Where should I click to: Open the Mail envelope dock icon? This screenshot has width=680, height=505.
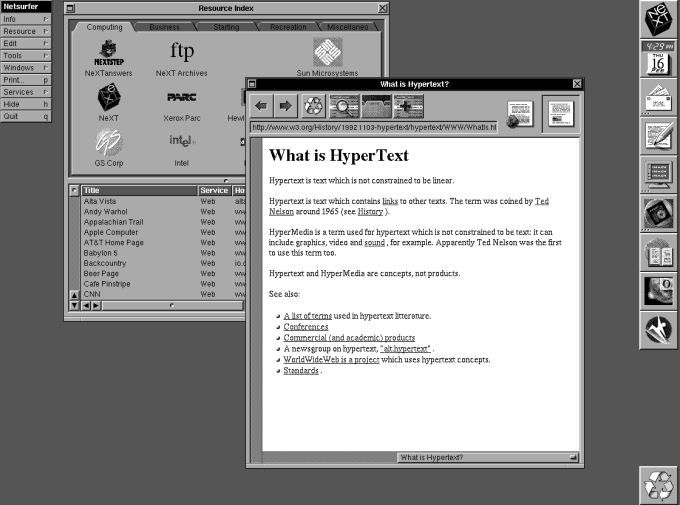pos(658,98)
